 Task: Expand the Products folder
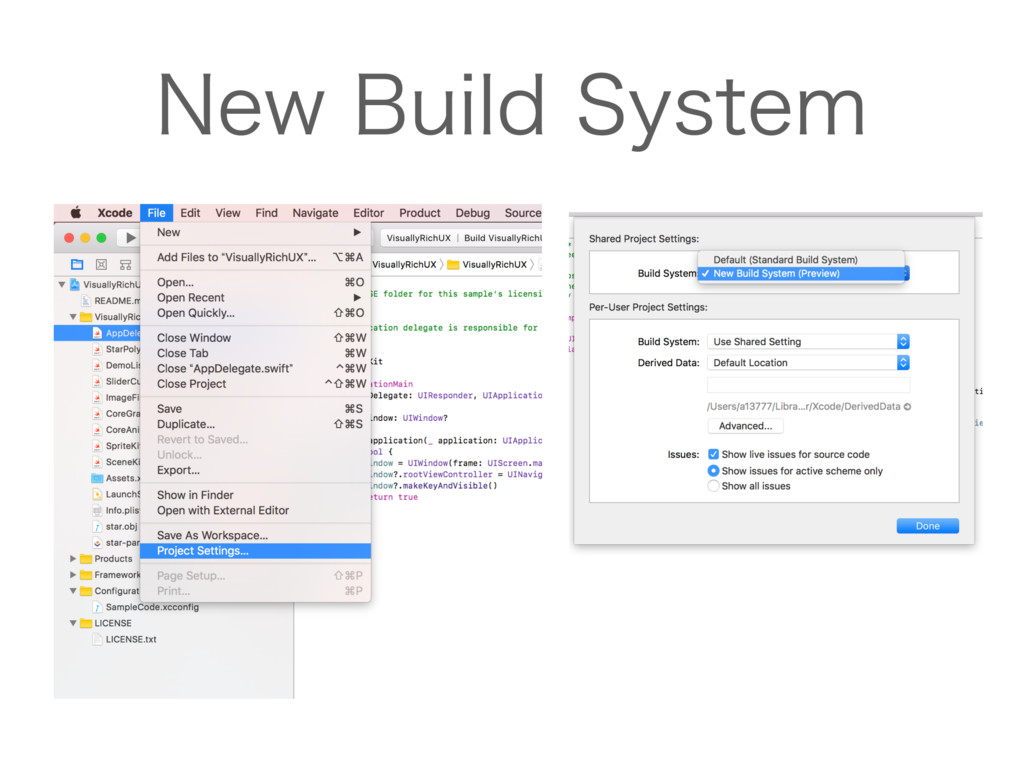(x=73, y=559)
